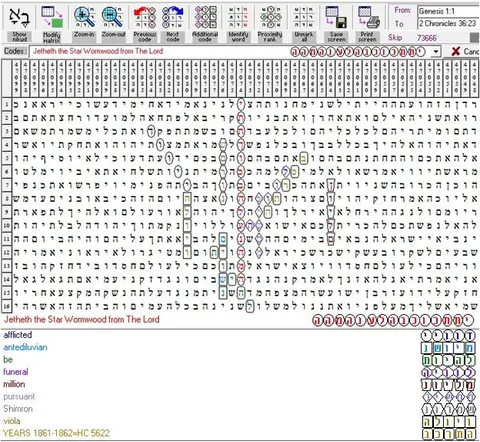Select matrix row number 16

tap(7, 306)
